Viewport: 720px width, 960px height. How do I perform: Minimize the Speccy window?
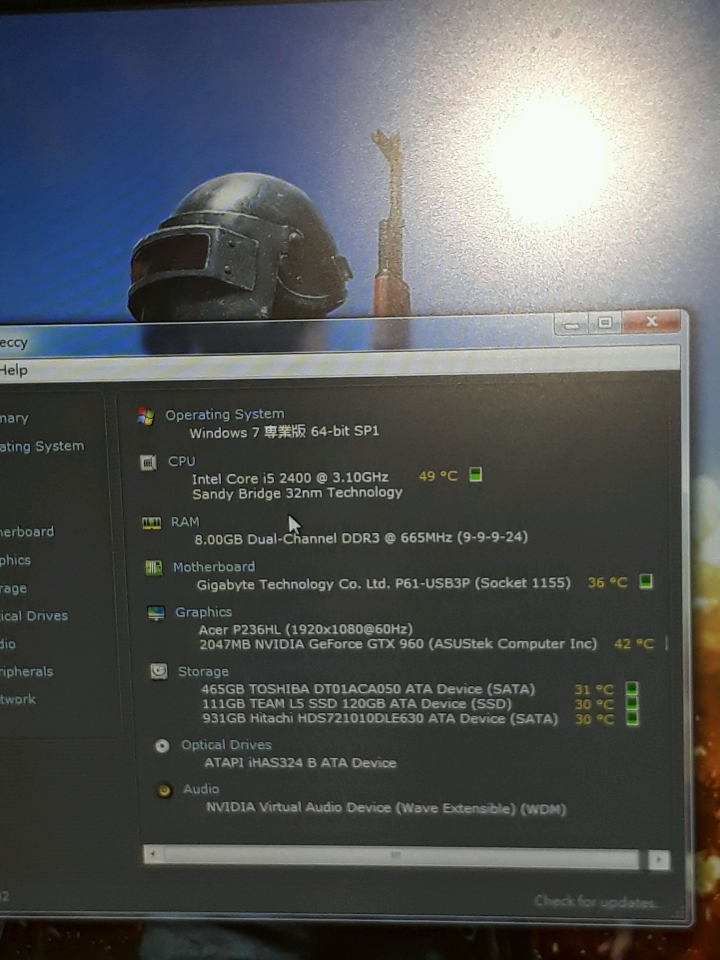tap(571, 324)
